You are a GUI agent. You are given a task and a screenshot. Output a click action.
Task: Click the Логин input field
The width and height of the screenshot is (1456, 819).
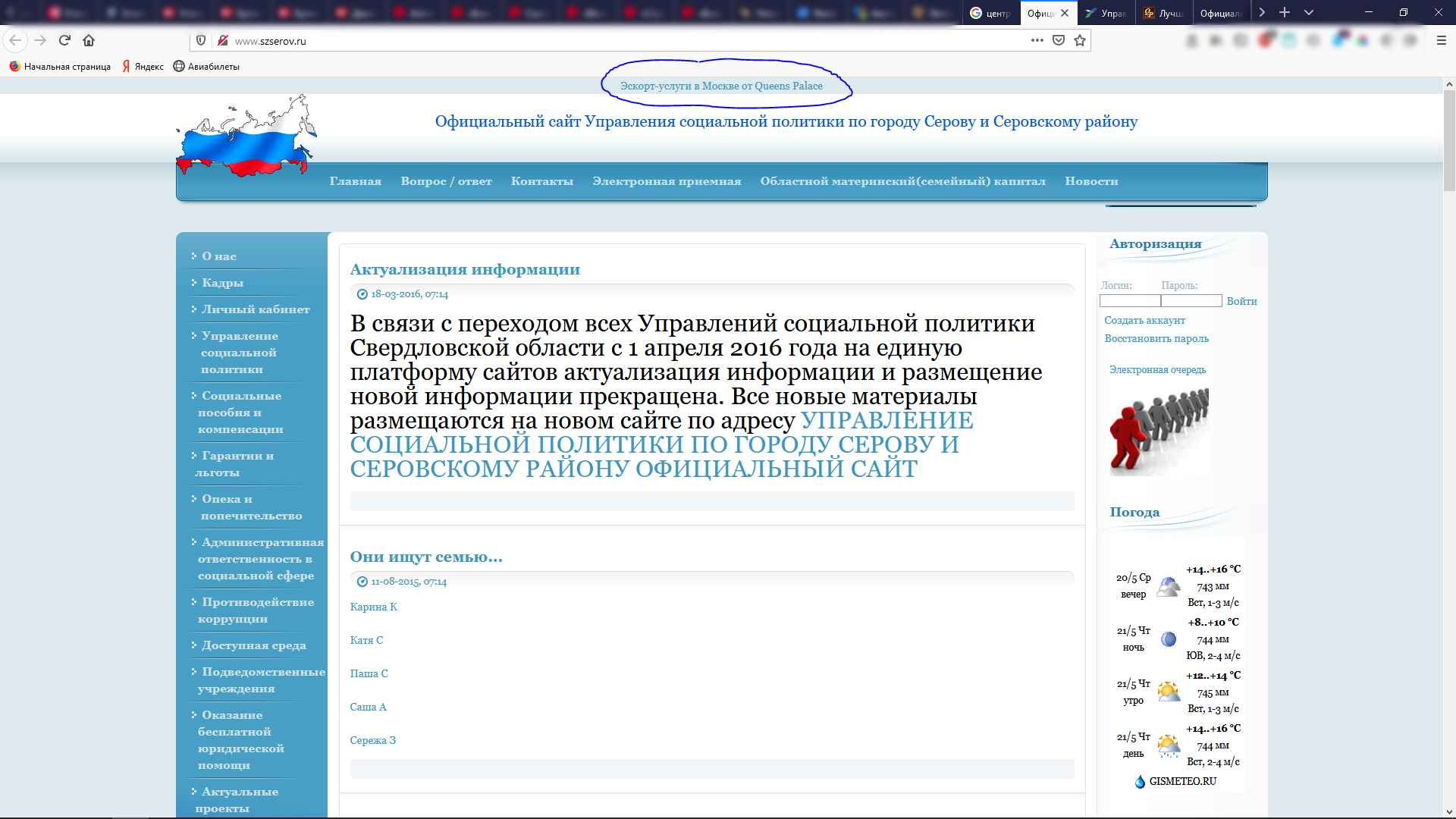click(1129, 301)
